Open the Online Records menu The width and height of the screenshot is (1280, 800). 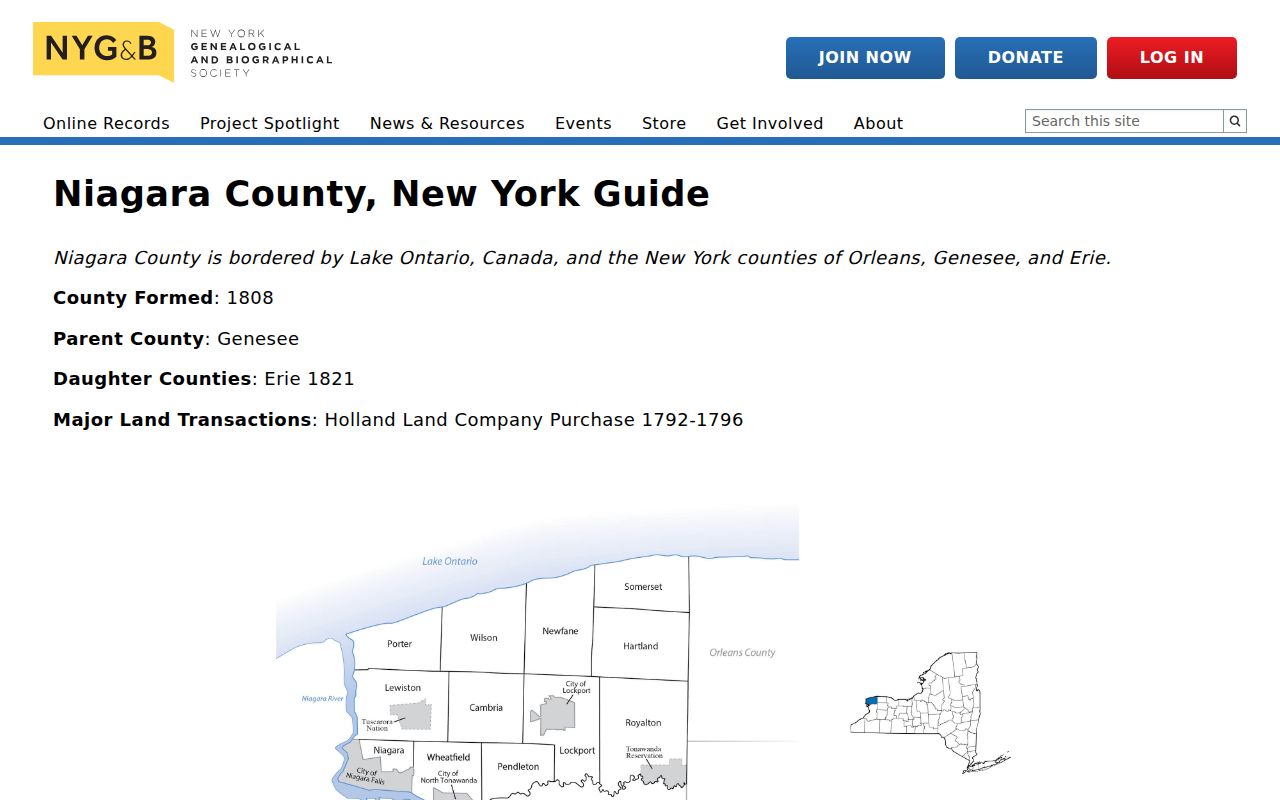[x=106, y=123]
